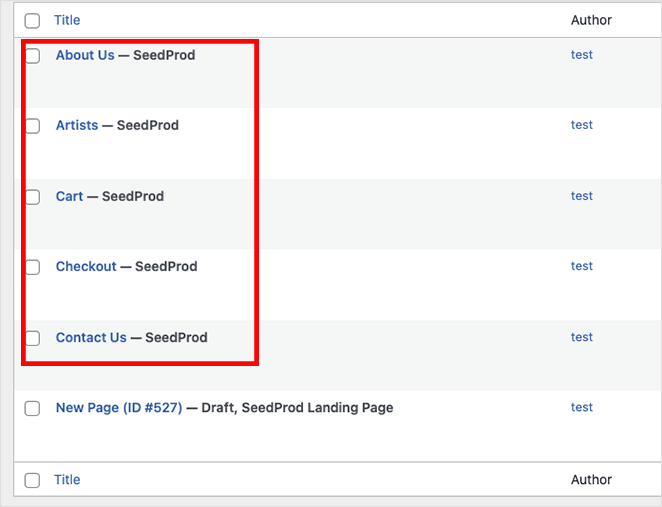This screenshot has height=507, width=662.
Task: Open the Contact Us page link
Action: point(91,337)
